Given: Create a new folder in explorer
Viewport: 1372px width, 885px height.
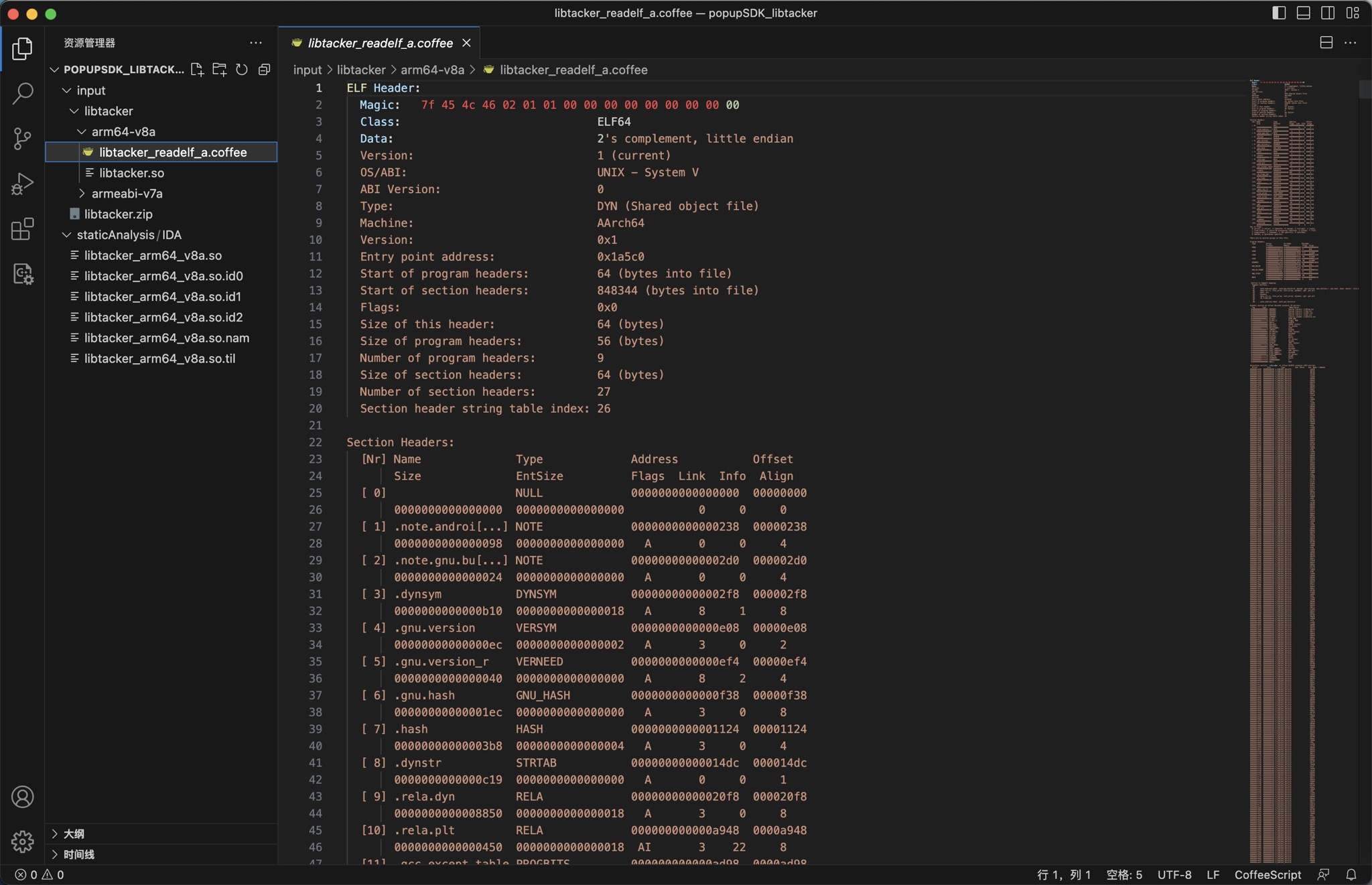Looking at the screenshot, I should pos(219,69).
